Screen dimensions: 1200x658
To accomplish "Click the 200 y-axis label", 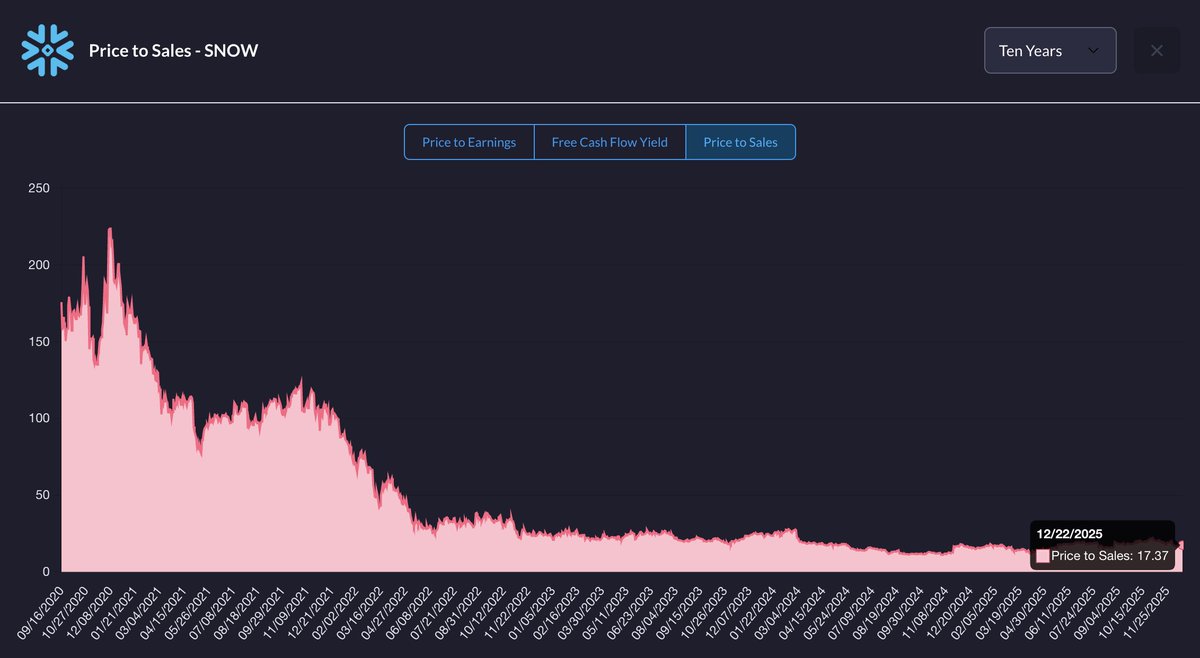I will coord(38,265).
